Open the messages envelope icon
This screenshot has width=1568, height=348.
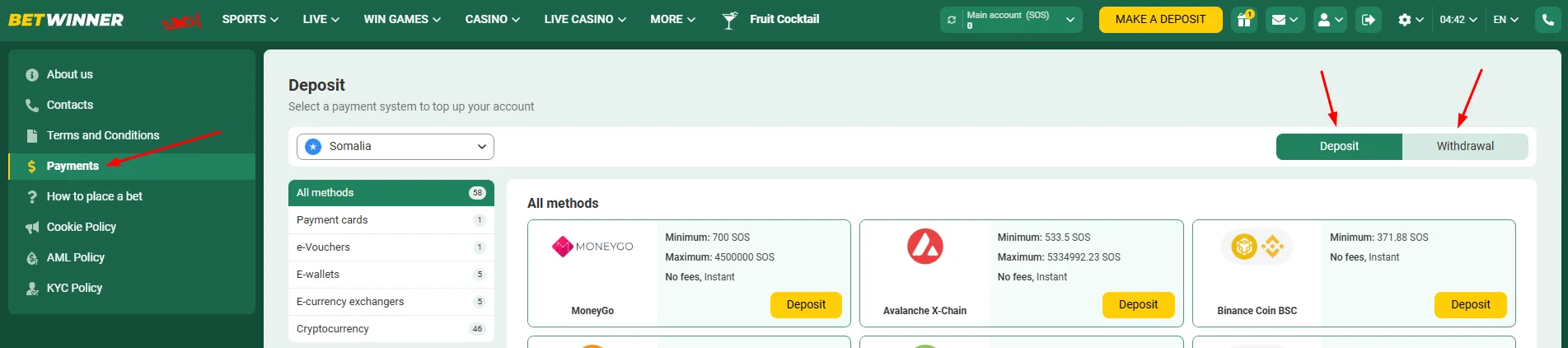pos(1285,20)
